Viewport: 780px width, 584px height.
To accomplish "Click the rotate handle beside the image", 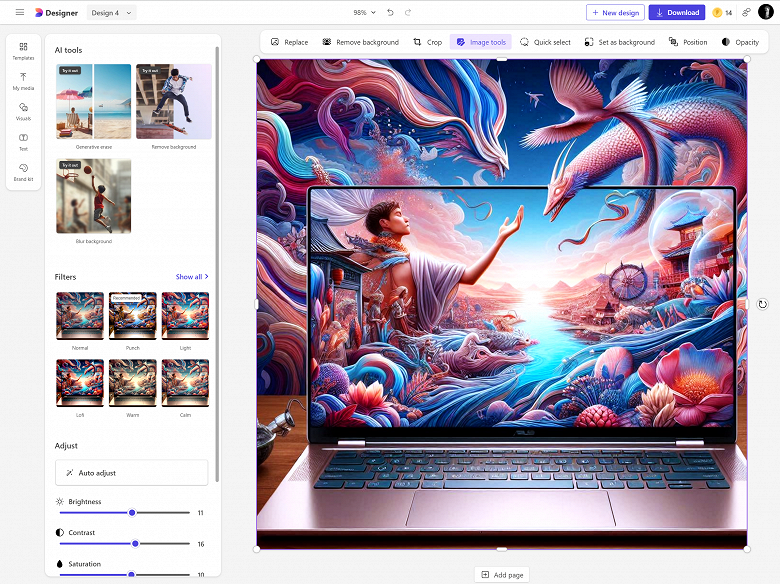I will (x=763, y=304).
